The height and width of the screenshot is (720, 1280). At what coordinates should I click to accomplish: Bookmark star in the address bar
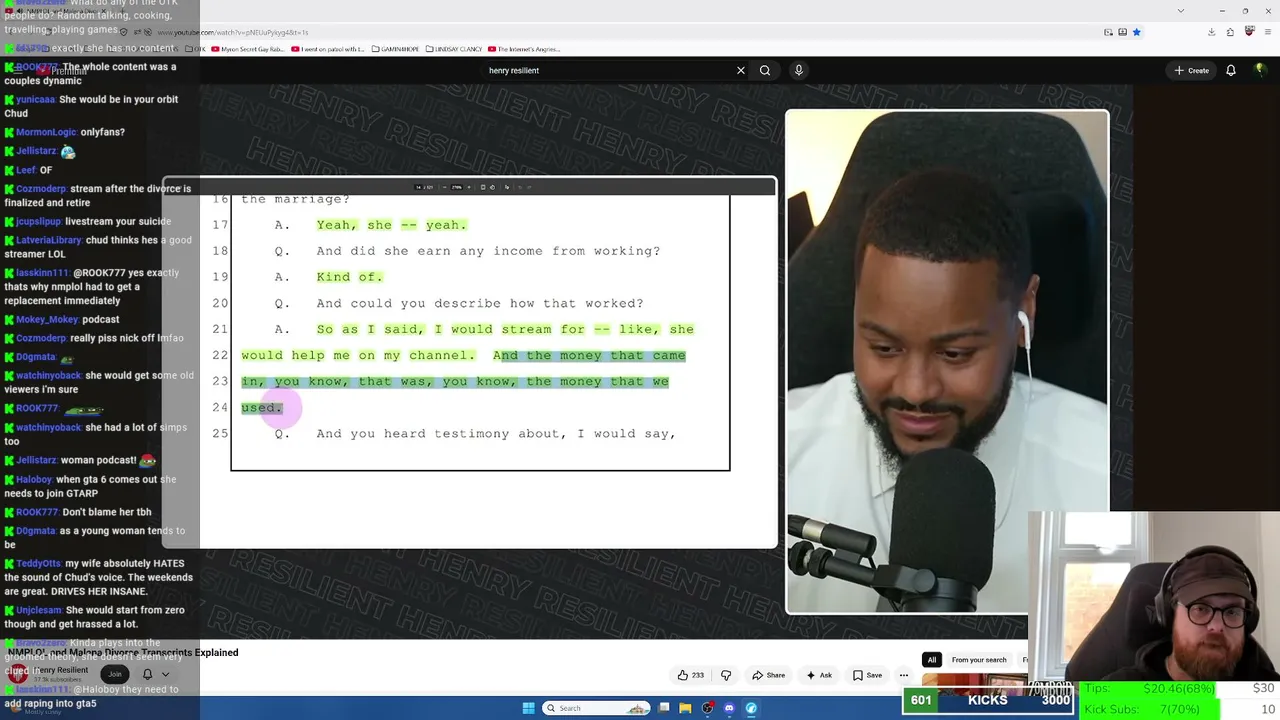[x=1136, y=32]
